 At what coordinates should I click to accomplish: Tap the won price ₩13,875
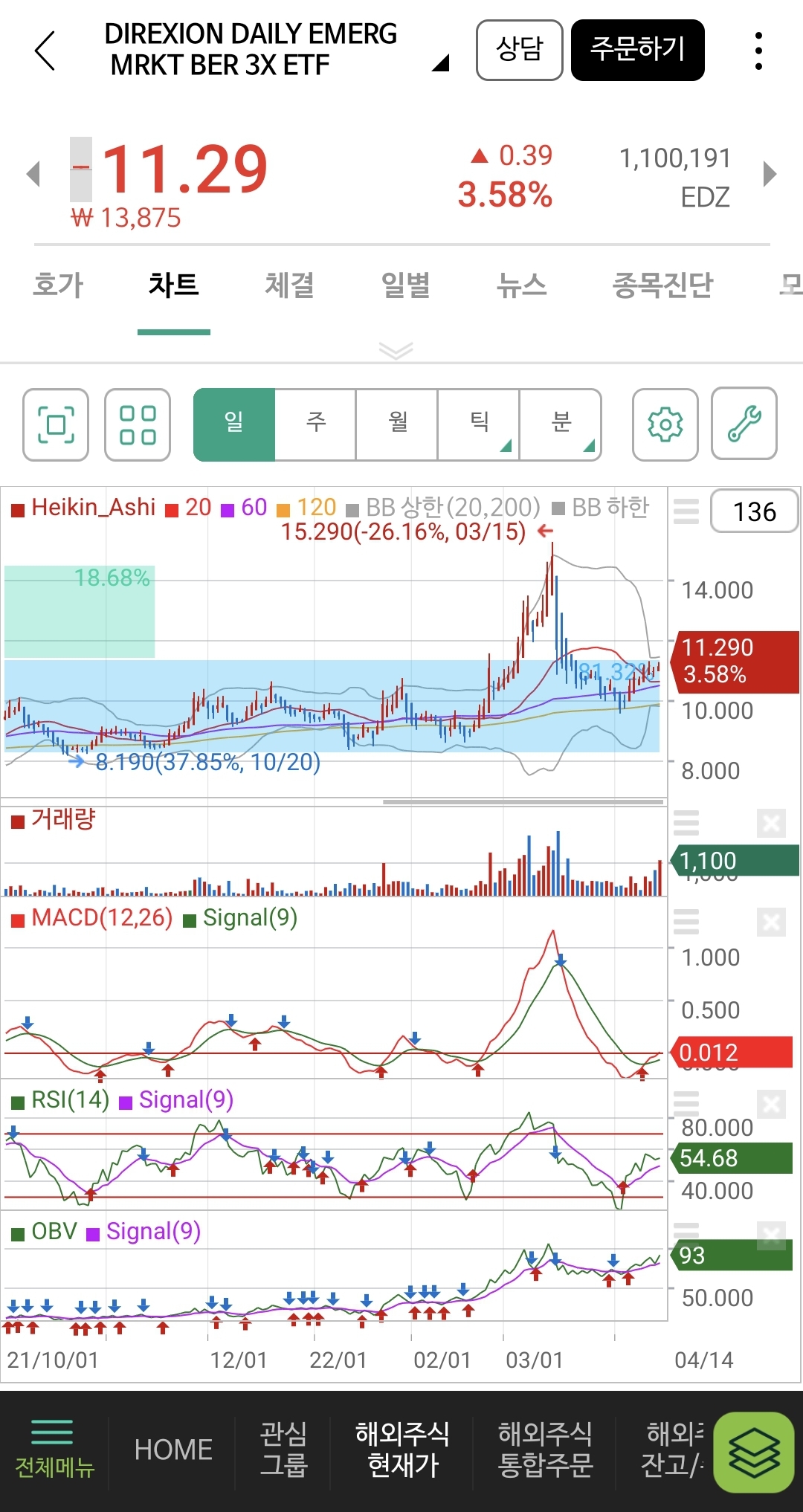point(126,218)
